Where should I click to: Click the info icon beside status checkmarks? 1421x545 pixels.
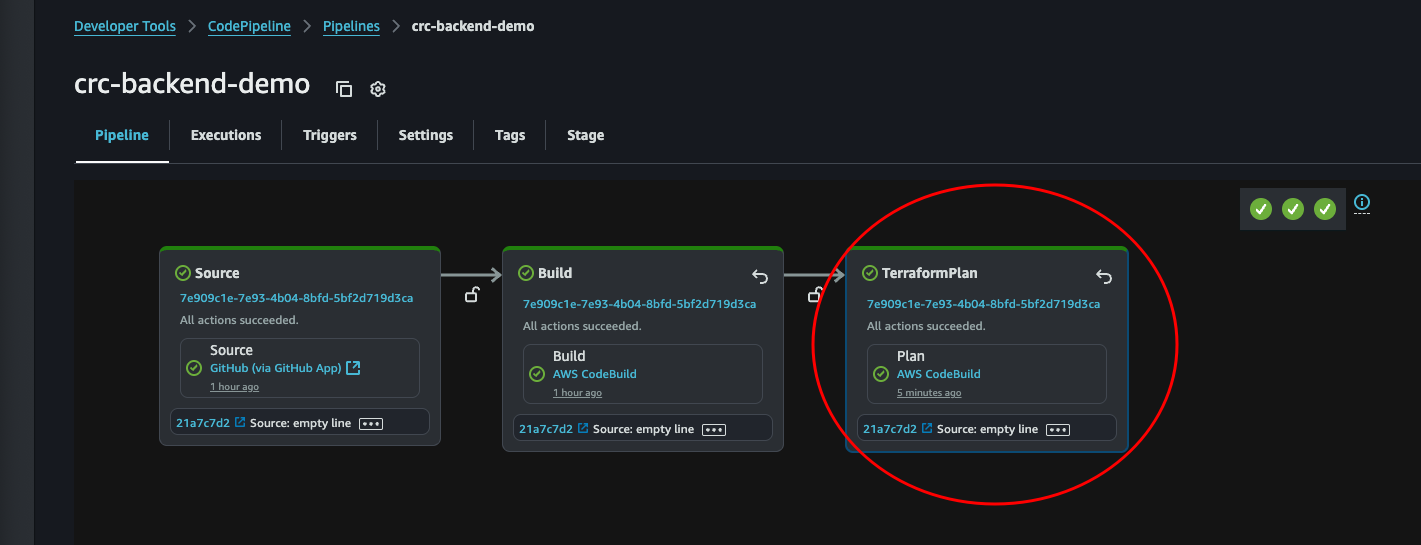point(1361,204)
